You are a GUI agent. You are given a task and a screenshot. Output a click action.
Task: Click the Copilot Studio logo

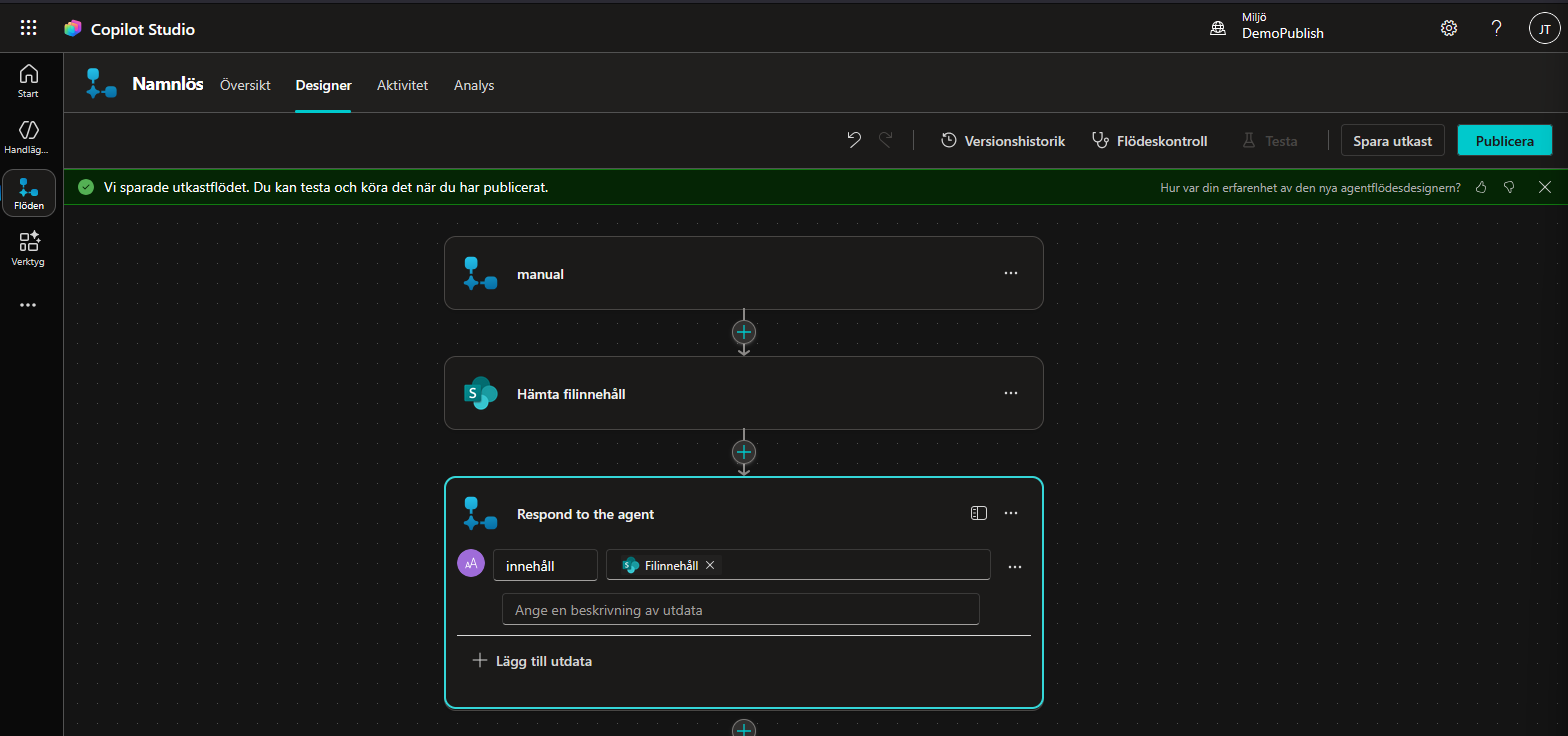pyautogui.click(x=72, y=29)
